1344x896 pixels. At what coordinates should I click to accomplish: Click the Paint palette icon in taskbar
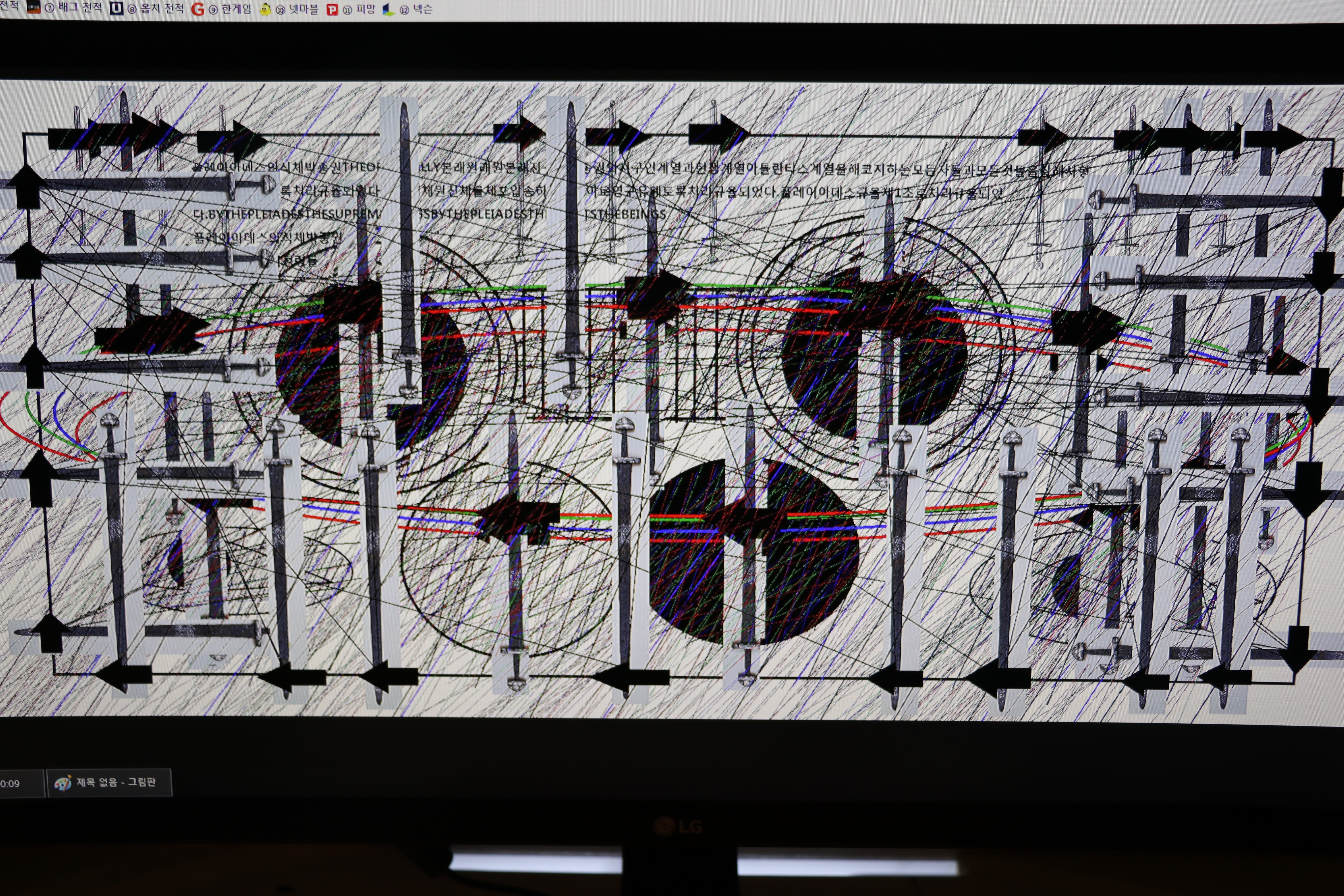[62, 782]
